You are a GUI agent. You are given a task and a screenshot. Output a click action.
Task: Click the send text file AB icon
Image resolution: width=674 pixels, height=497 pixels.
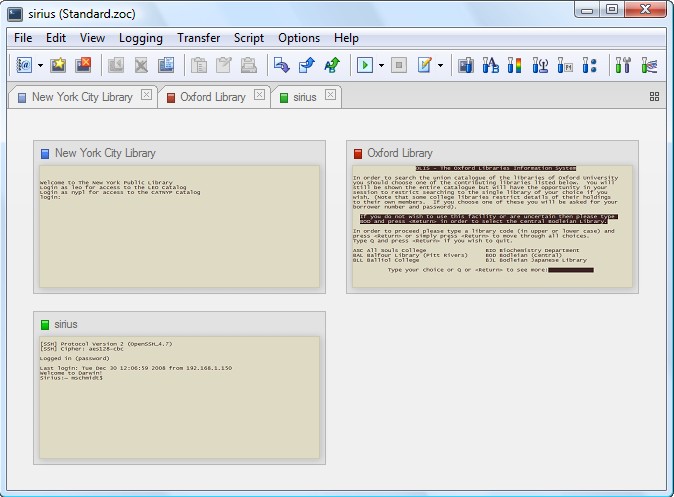(332, 65)
